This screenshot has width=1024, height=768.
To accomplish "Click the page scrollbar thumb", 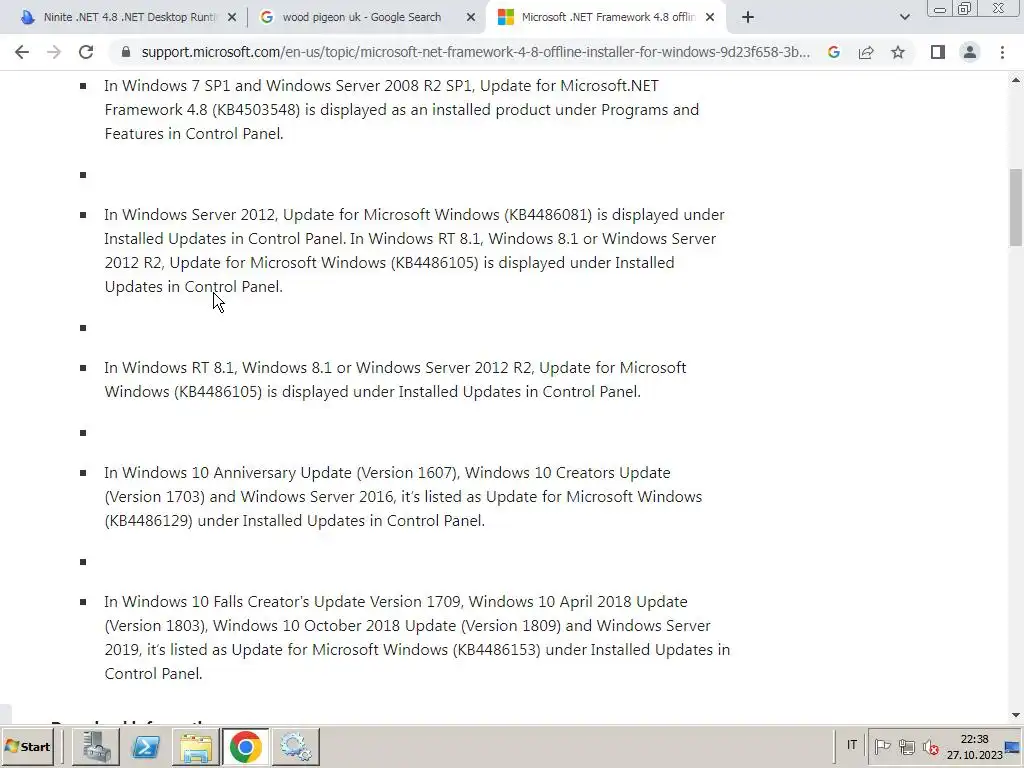I will [x=1016, y=207].
